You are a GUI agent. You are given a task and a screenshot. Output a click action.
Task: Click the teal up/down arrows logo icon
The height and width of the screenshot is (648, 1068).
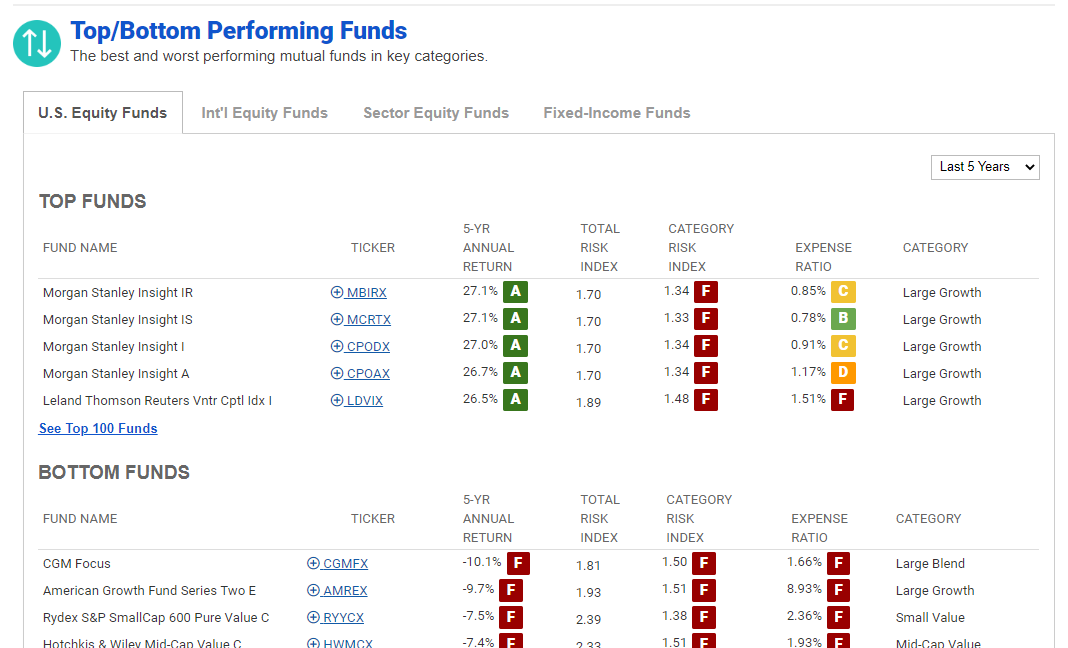click(37, 44)
